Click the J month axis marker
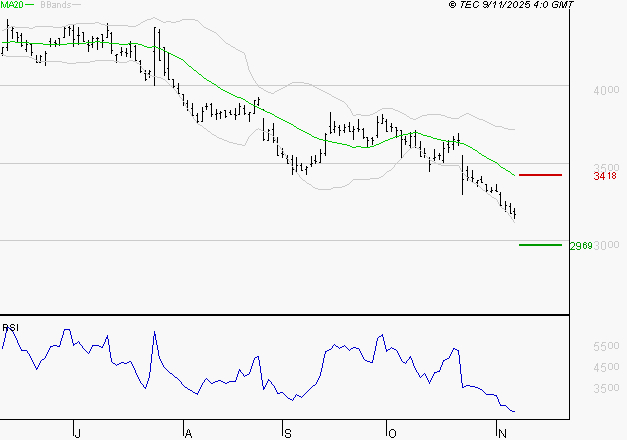This screenshot has height=440, width=627. coord(78,433)
